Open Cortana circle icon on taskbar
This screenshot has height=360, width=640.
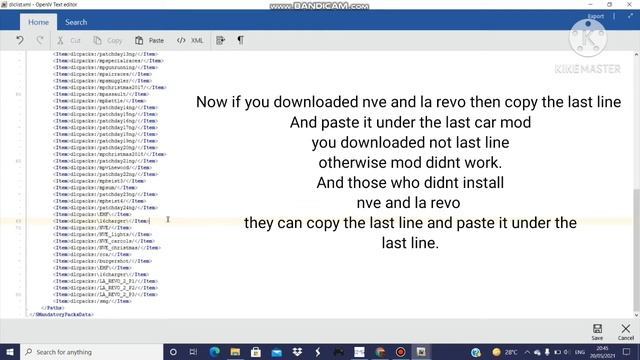(173, 352)
